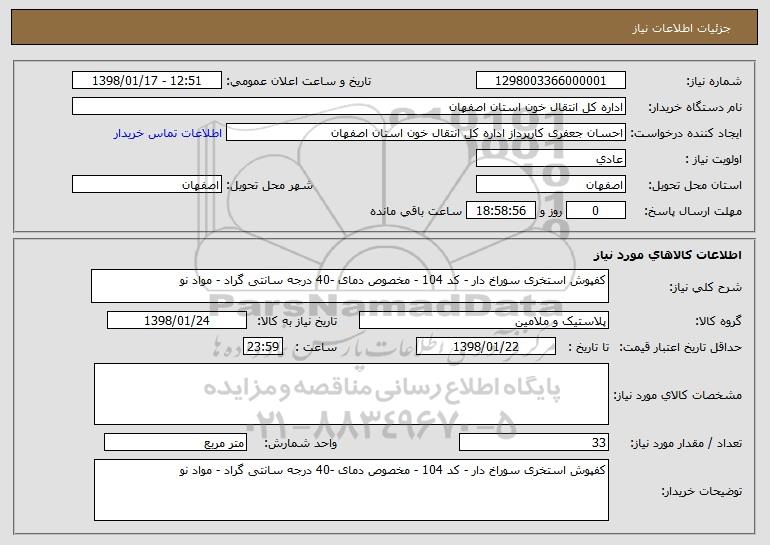
Task: Click the label حداقل تاریخ اعتبار قیمت
Action: click(x=681, y=347)
